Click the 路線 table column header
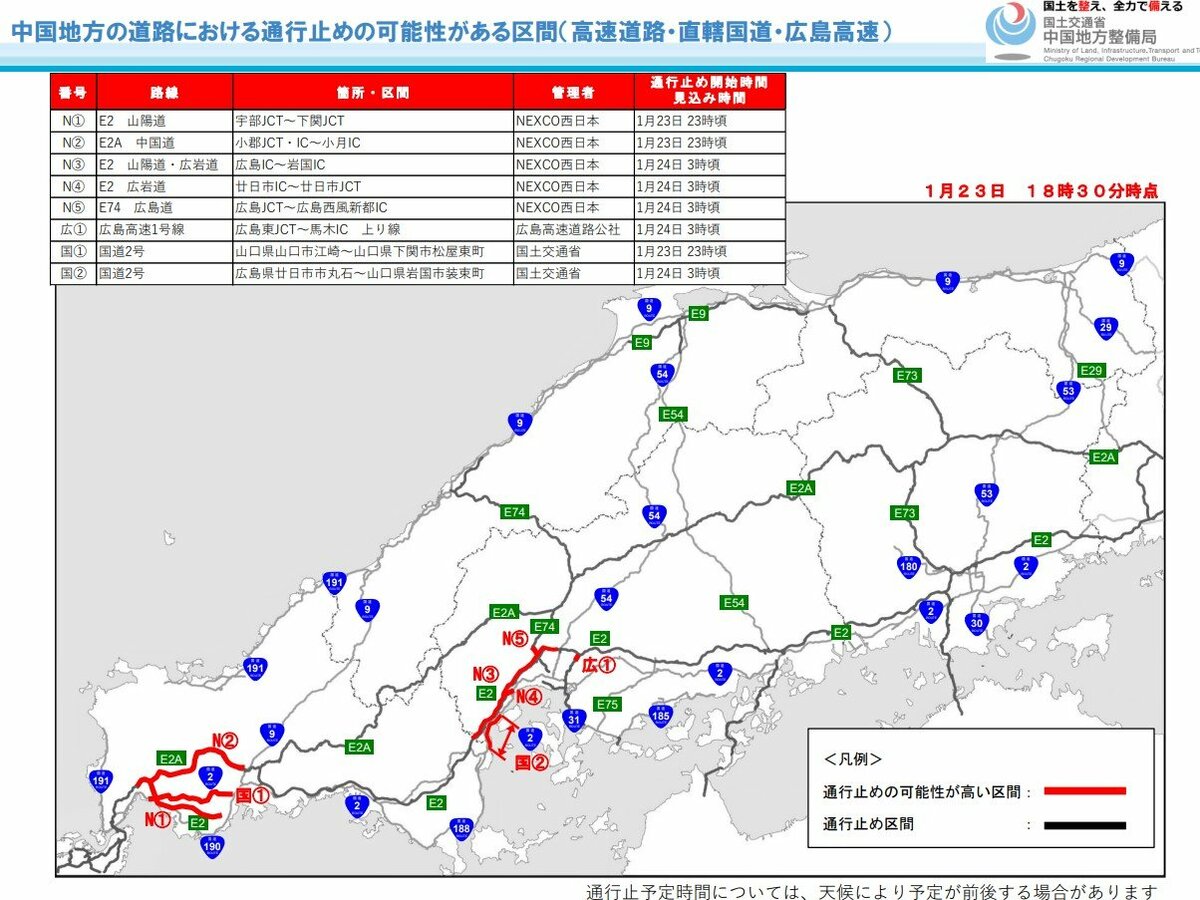 (x=164, y=92)
